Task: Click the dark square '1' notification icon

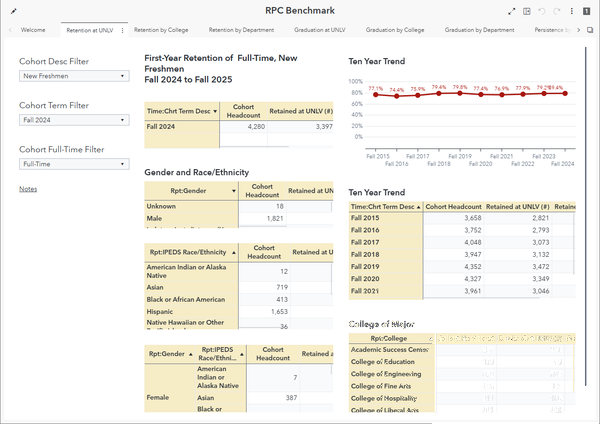Action: pyautogui.click(x=586, y=11)
